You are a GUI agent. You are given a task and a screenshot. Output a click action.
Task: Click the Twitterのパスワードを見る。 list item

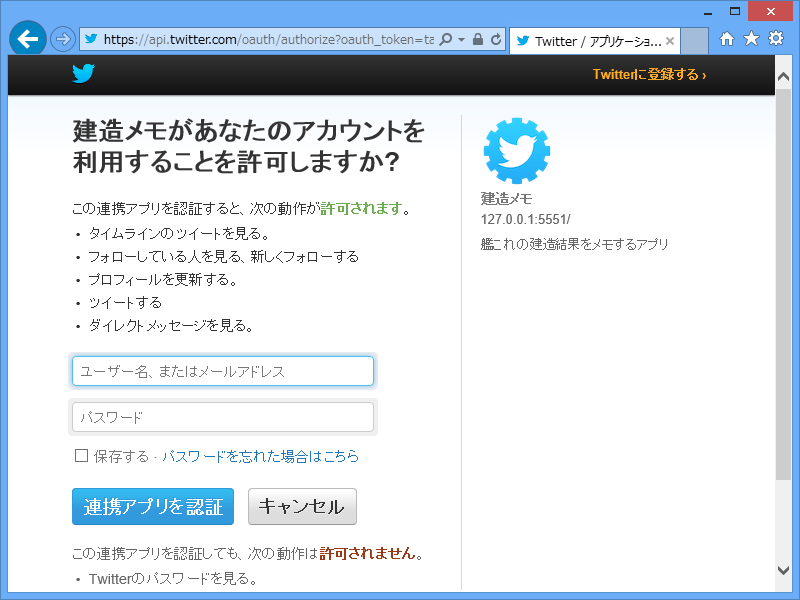click(173, 579)
